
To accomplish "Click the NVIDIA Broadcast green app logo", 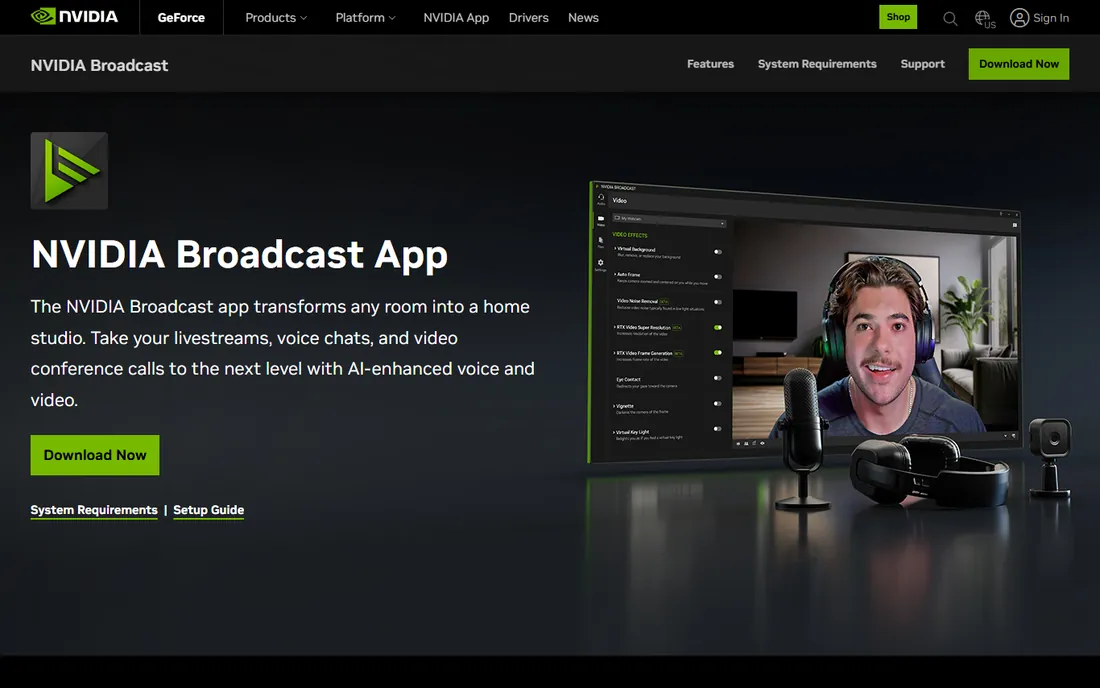I will tap(69, 170).
